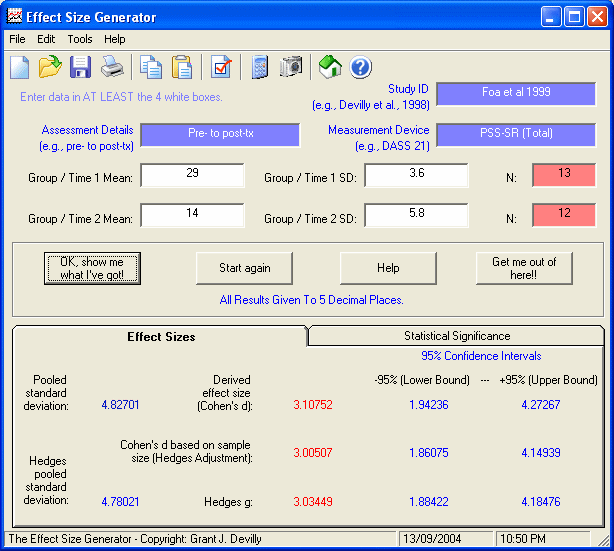
Task: Click the Paste clipboard icon
Action: point(182,67)
